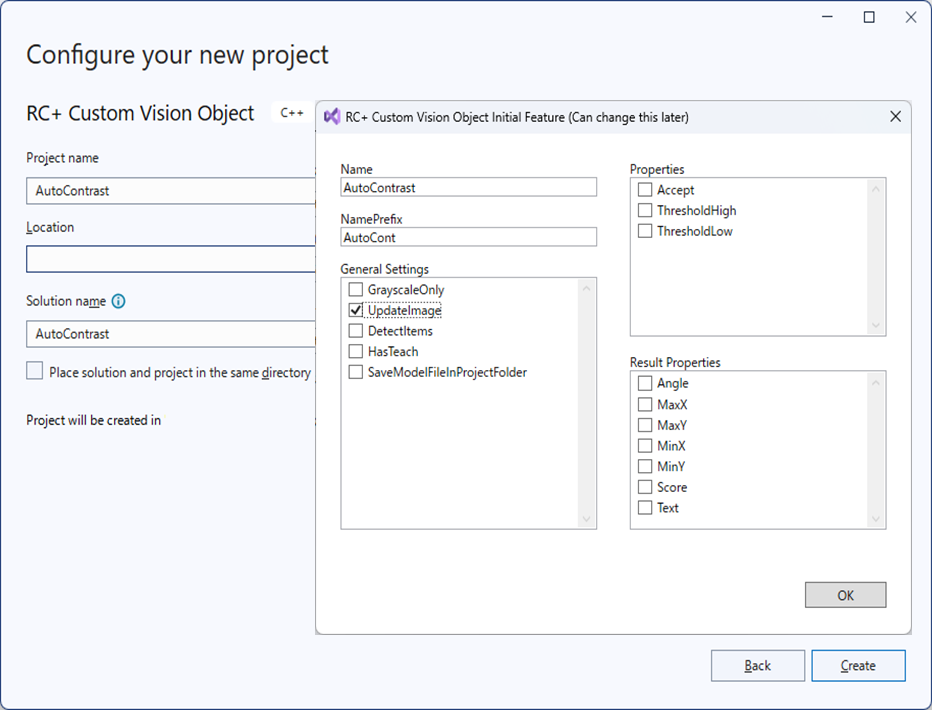Check SaveModelFileInProjectFolder option
The image size is (932, 710).
pos(356,372)
